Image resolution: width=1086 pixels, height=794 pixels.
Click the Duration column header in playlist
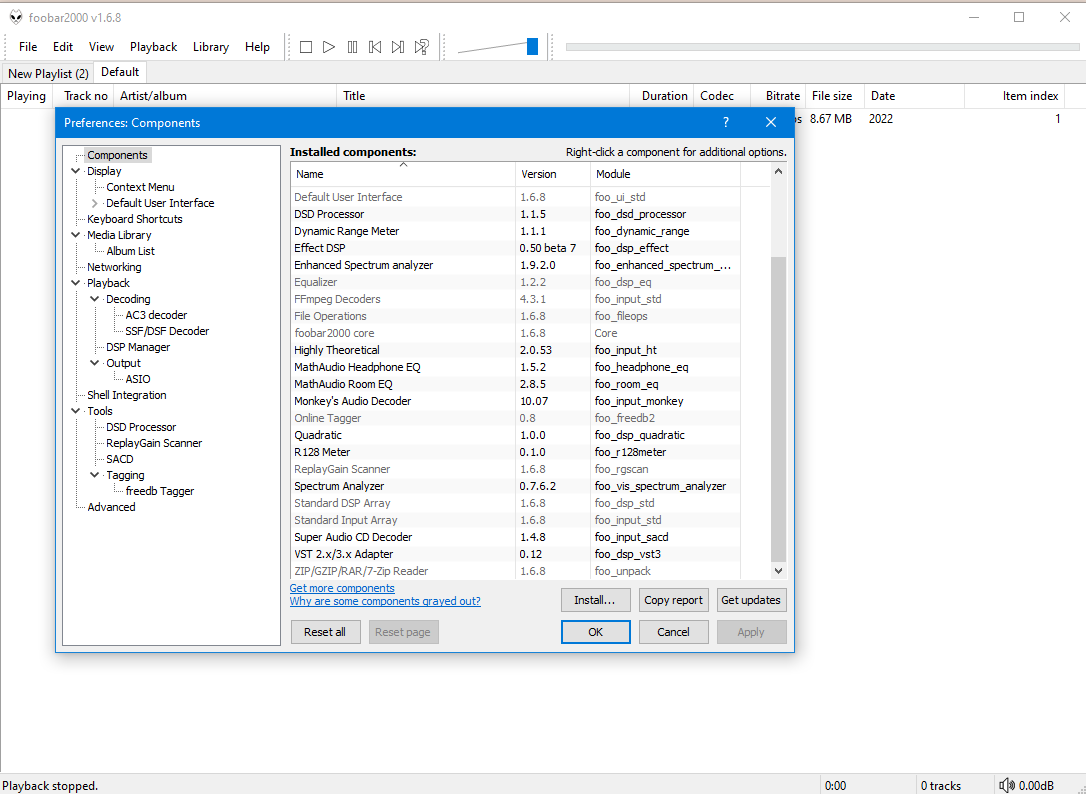pos(661,96)
